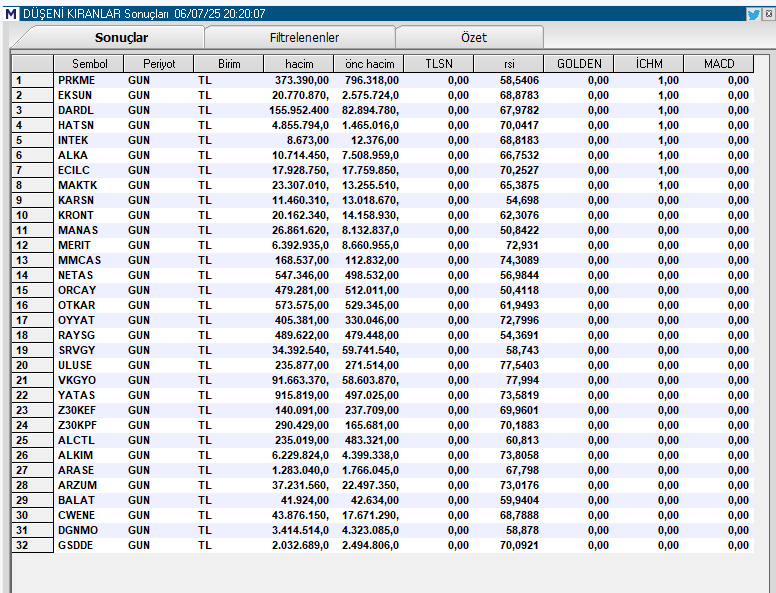Sort by the MACD column header

(x=719, y=64)
